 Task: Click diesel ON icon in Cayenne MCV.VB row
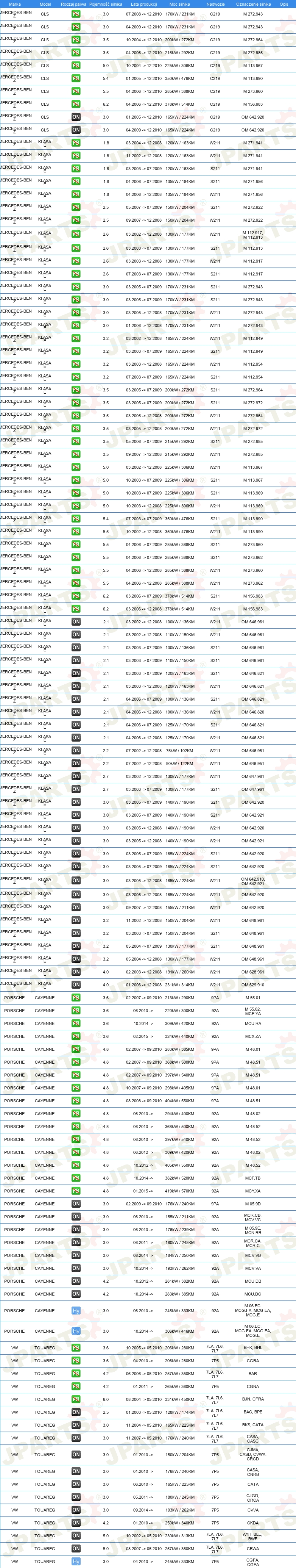click(76, 1255)
